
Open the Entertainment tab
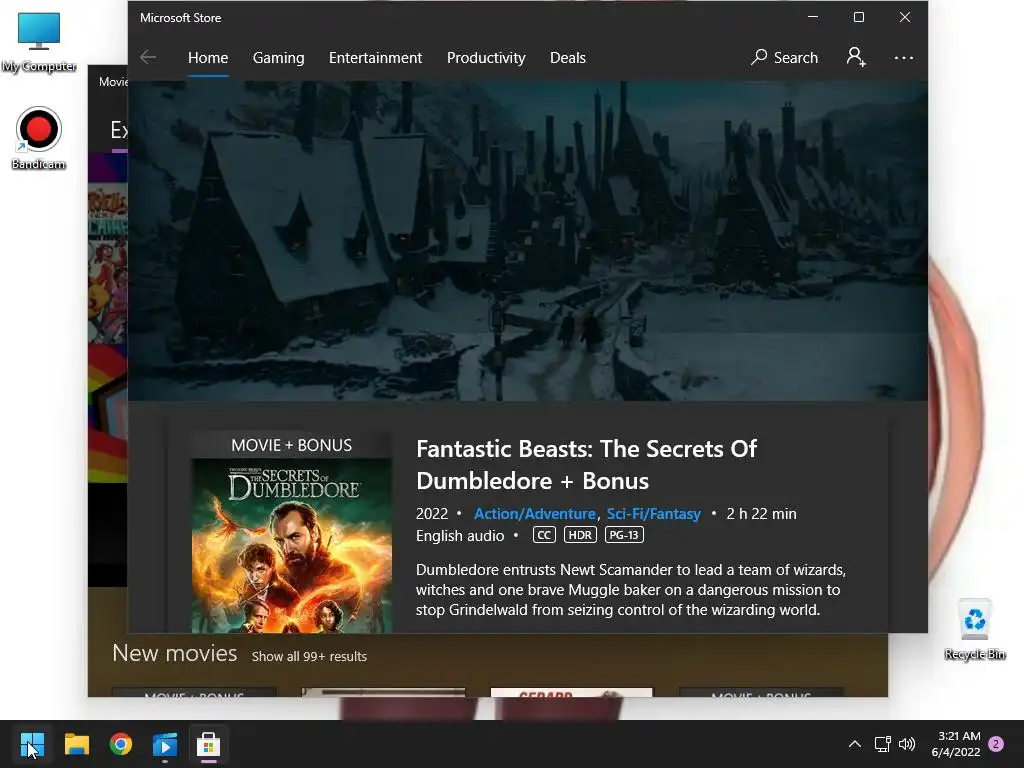tap(376, 57)
